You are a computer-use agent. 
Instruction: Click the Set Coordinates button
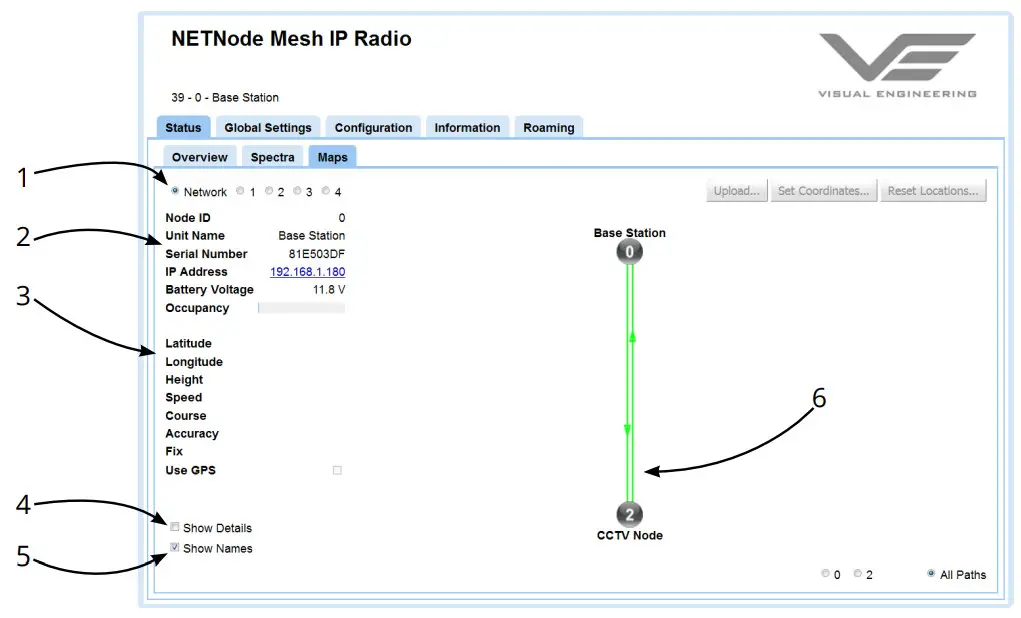coord(823,190)
